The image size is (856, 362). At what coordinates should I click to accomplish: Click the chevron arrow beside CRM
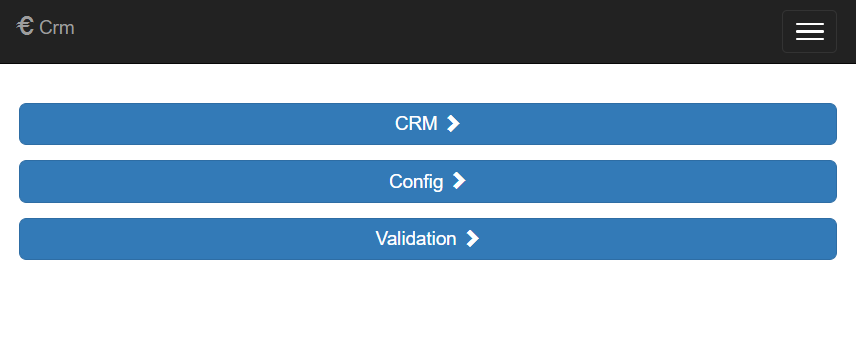(453, 124)
